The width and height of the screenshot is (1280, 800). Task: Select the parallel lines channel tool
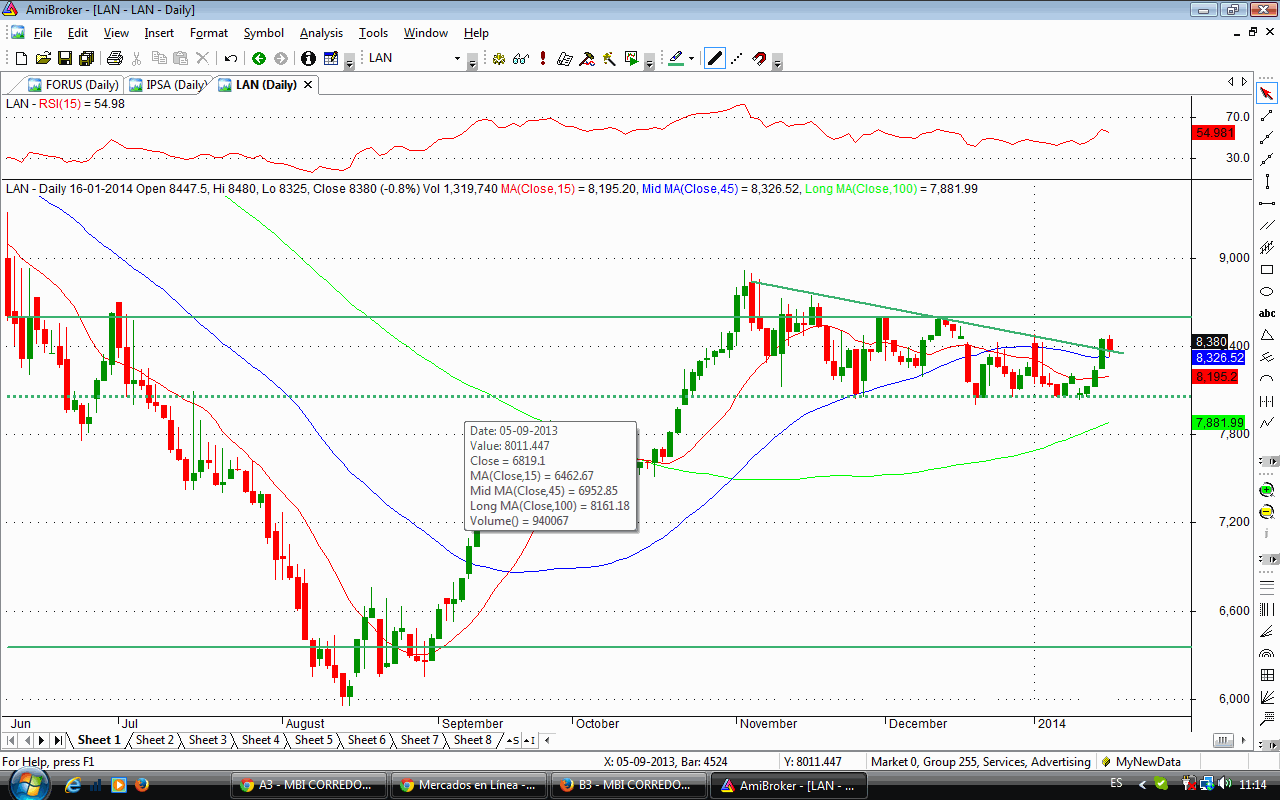click(x=1267, y=225)
